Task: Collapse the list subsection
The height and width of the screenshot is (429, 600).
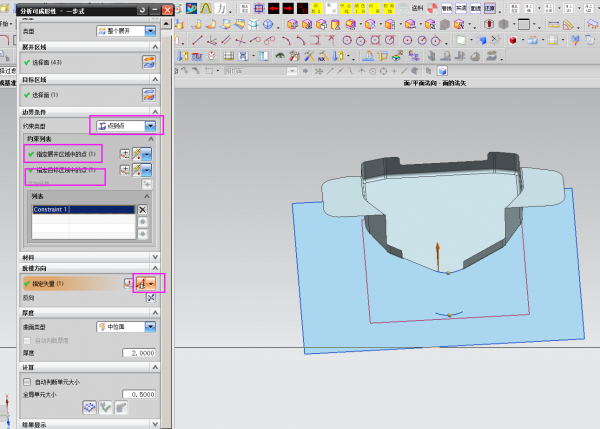Action: (147, 196)
